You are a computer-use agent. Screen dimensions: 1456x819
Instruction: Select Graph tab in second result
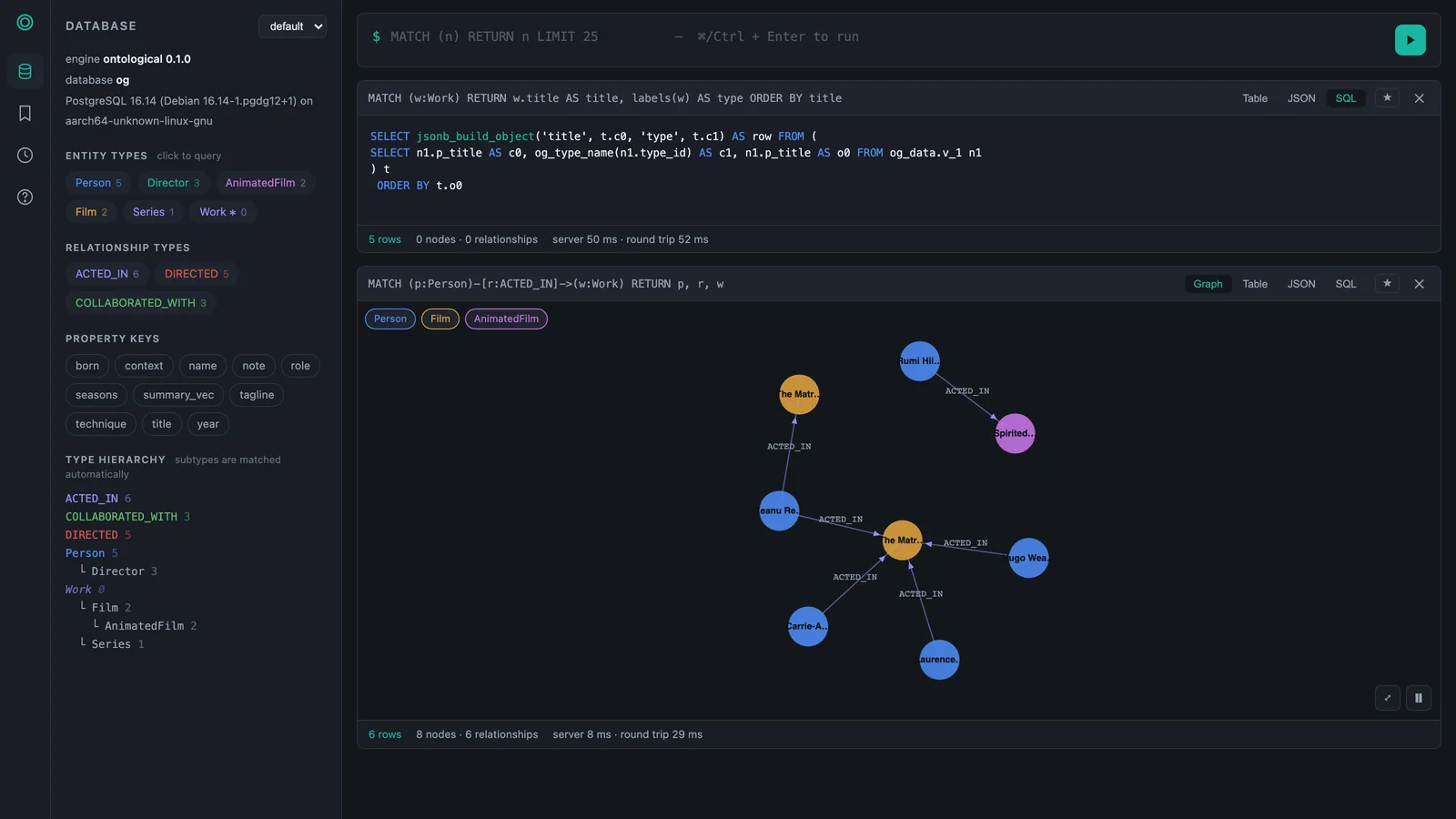[x=1208, y=284]
